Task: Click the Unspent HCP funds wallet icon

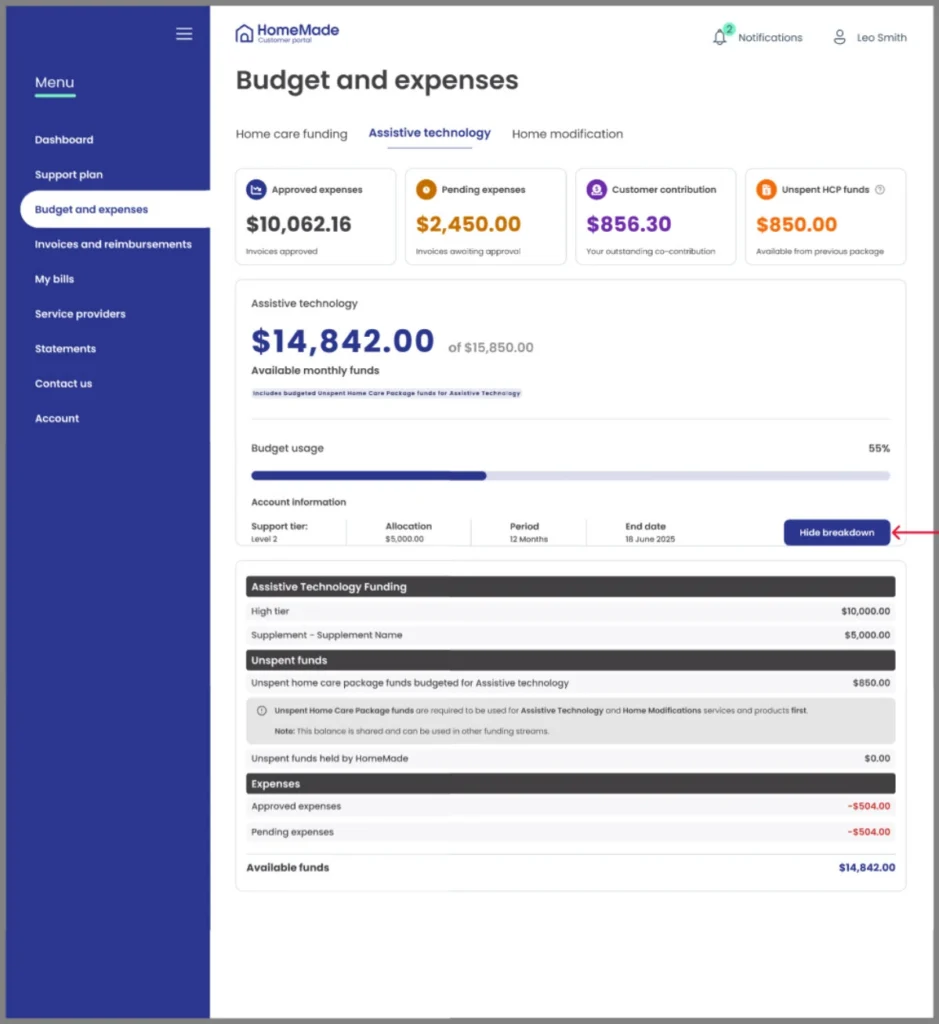Action: coord(766,190)
